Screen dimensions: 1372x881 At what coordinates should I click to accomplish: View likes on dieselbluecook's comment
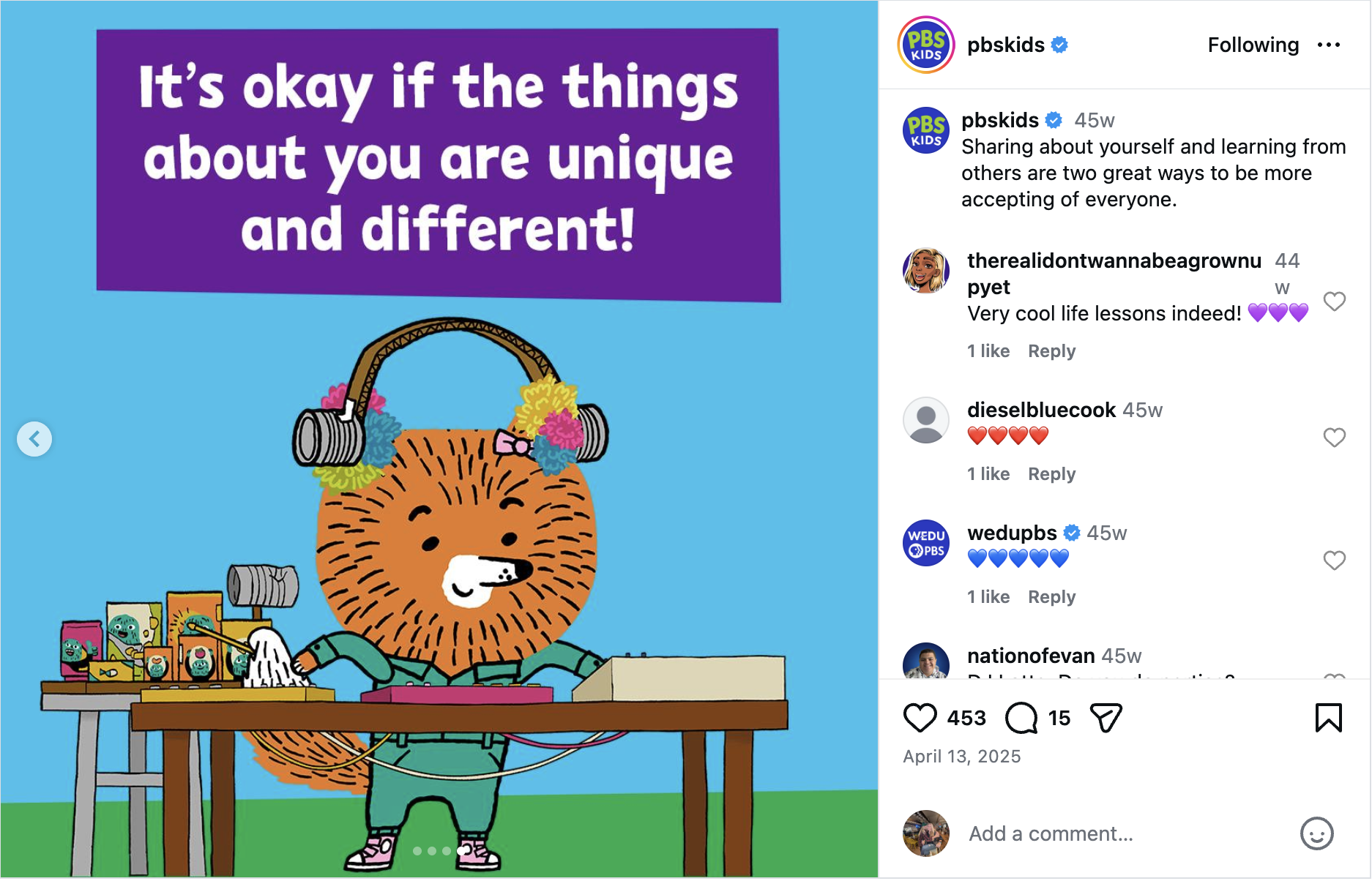click(988, 474)
